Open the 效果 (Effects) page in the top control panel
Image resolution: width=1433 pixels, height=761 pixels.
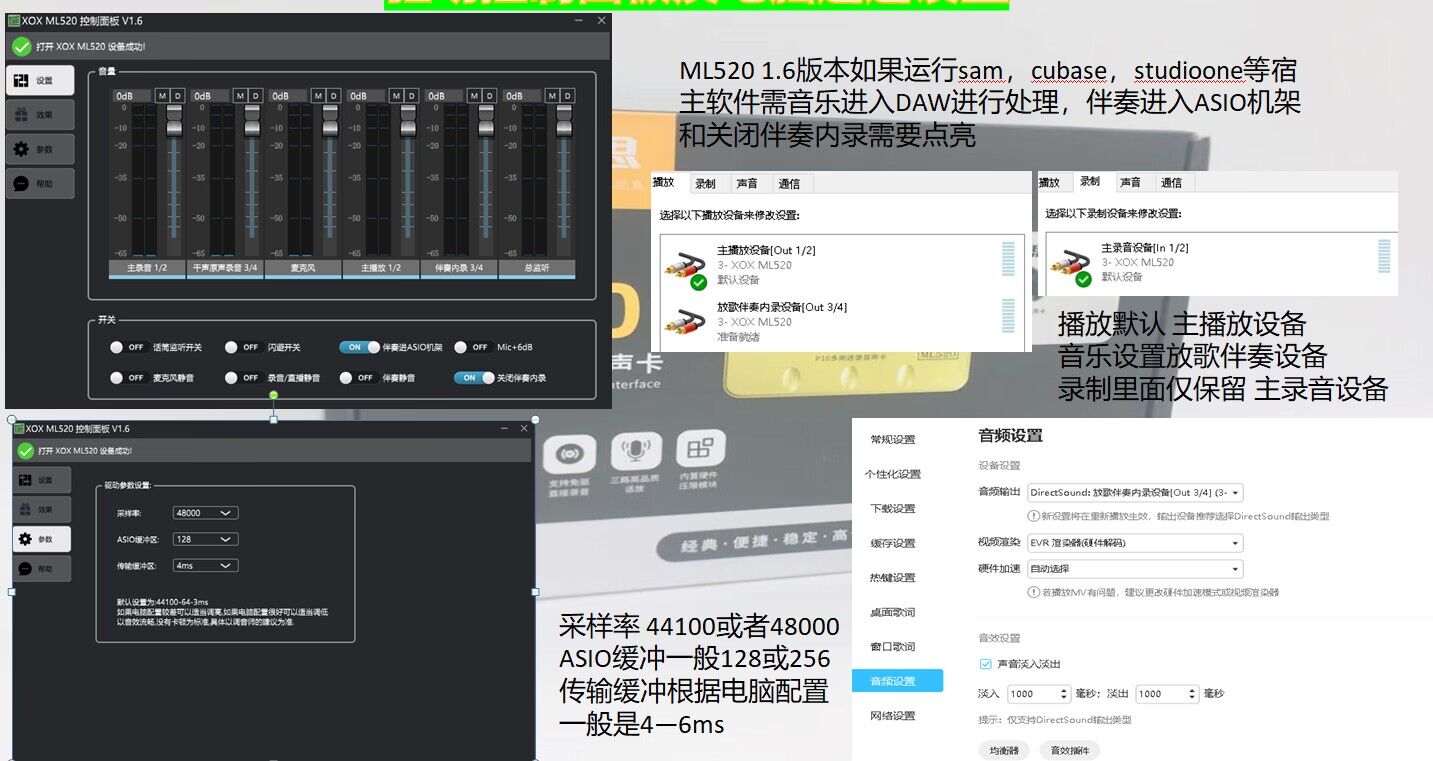coord(39,115)
